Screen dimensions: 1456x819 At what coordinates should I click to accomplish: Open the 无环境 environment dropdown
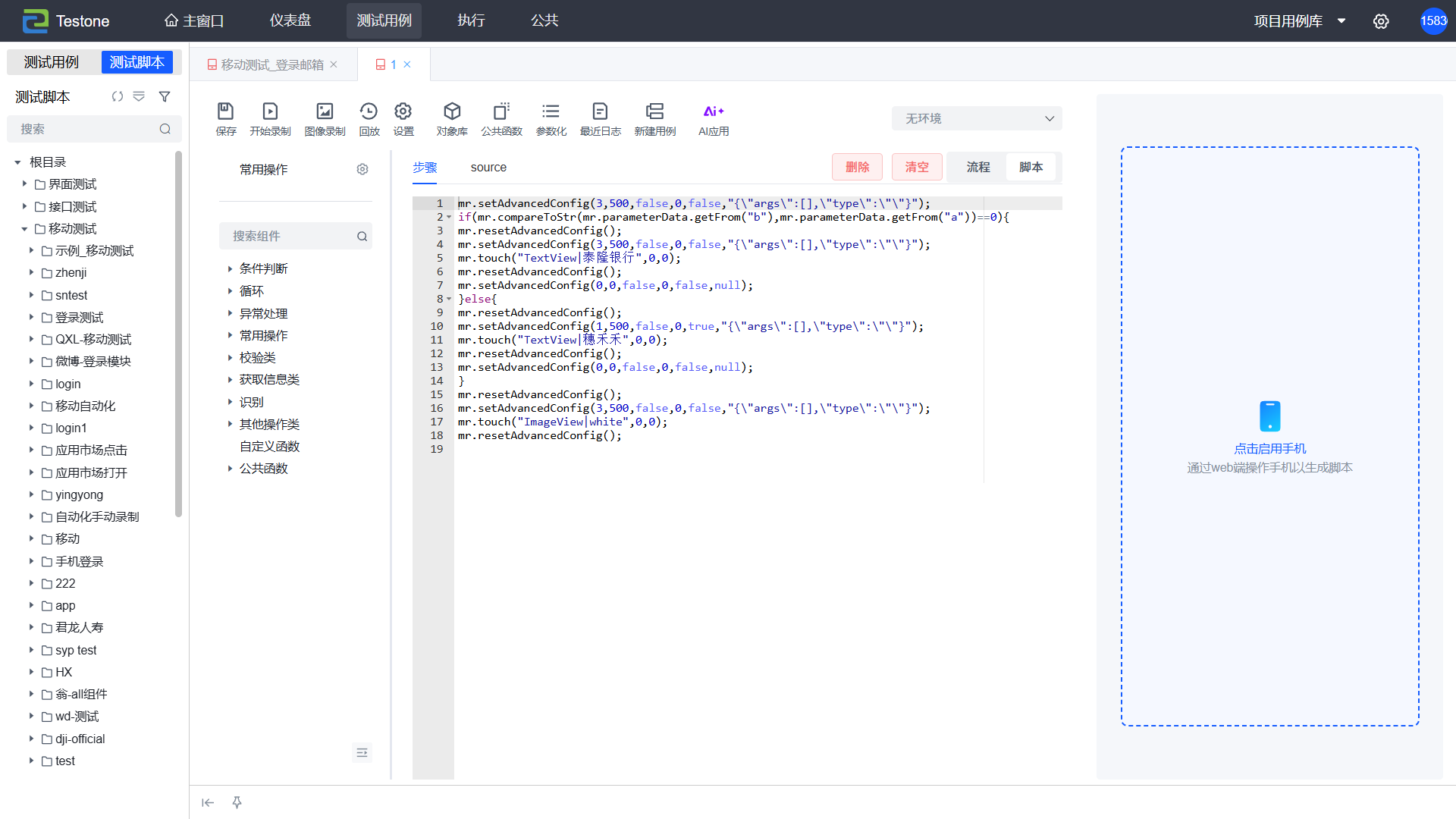pos(977,118)
